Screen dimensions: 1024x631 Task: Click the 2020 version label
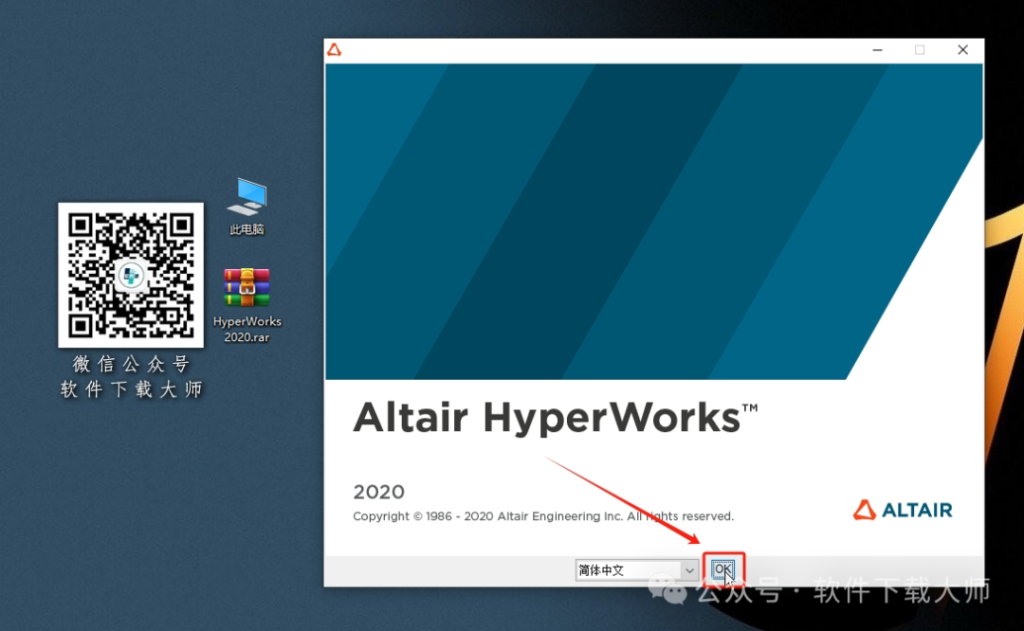378,492
